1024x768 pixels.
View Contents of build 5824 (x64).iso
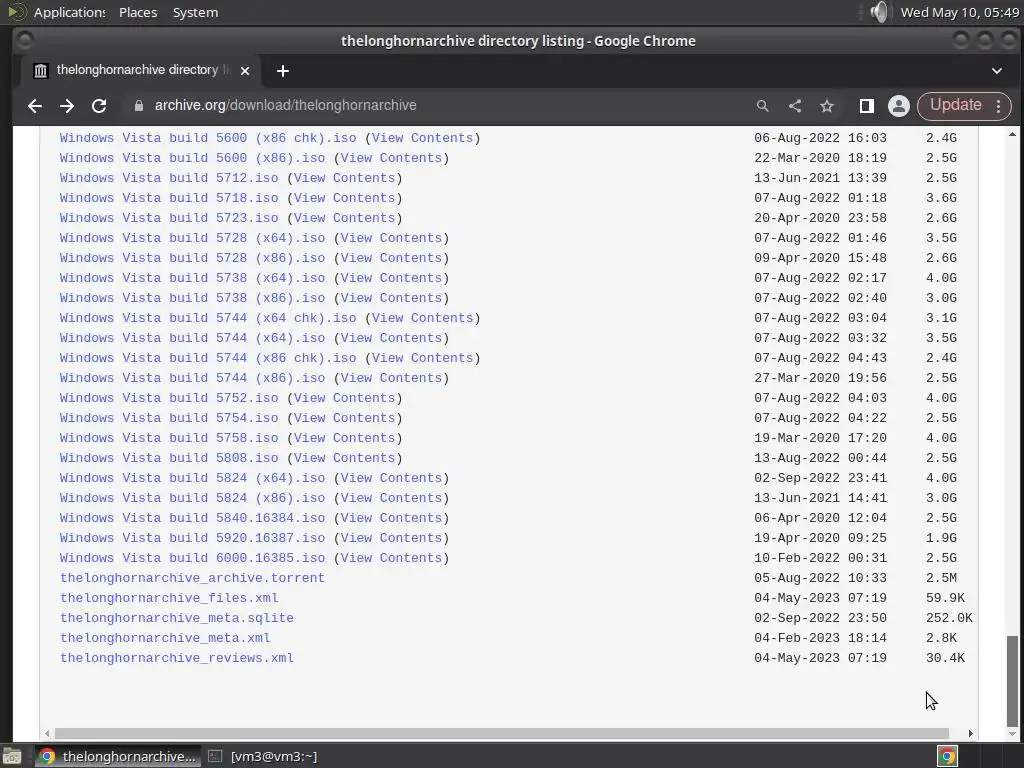(x=391, y=478)
